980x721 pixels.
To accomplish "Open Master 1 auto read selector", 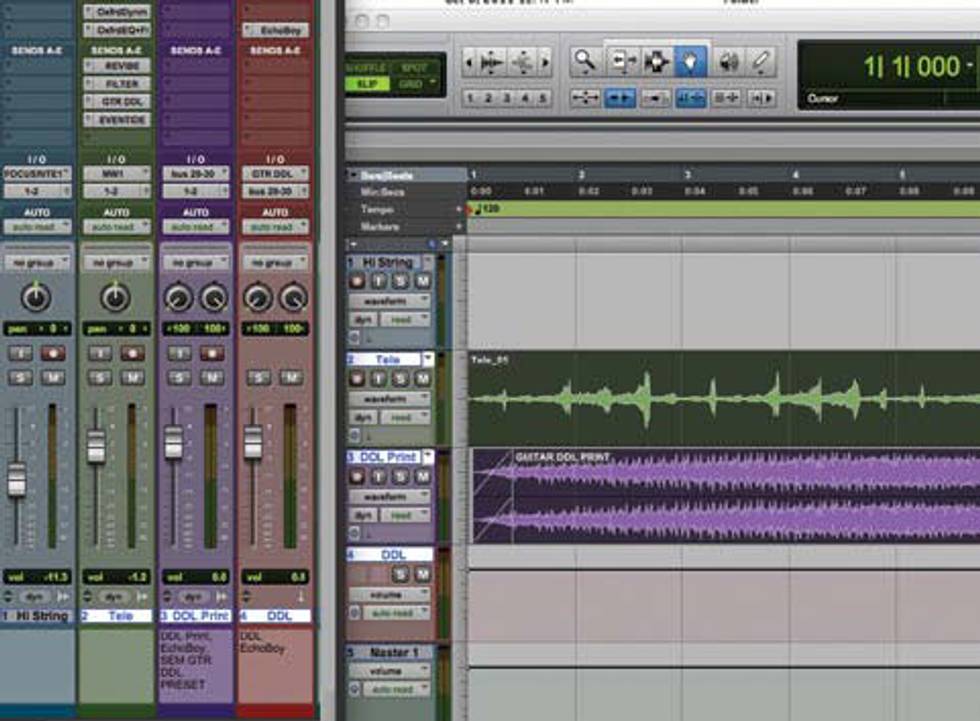I will (397, 689).
